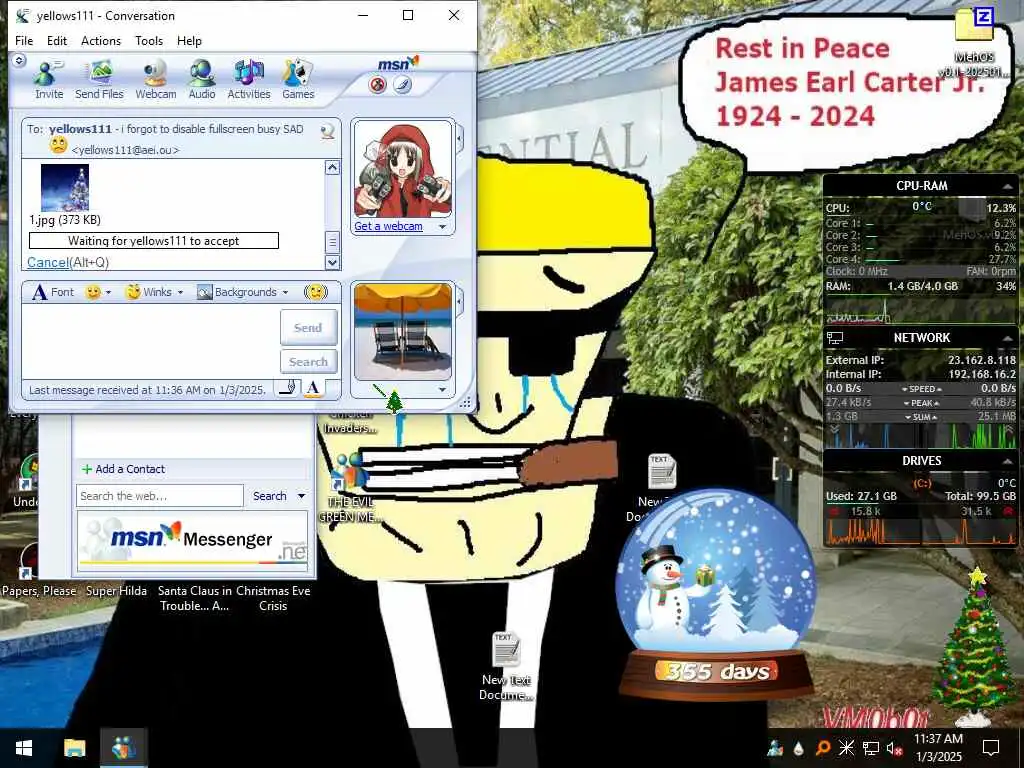The width and height of the screenshot is (1024, 768).
Task: Open the File menu
Action: (x=24, y=40)
